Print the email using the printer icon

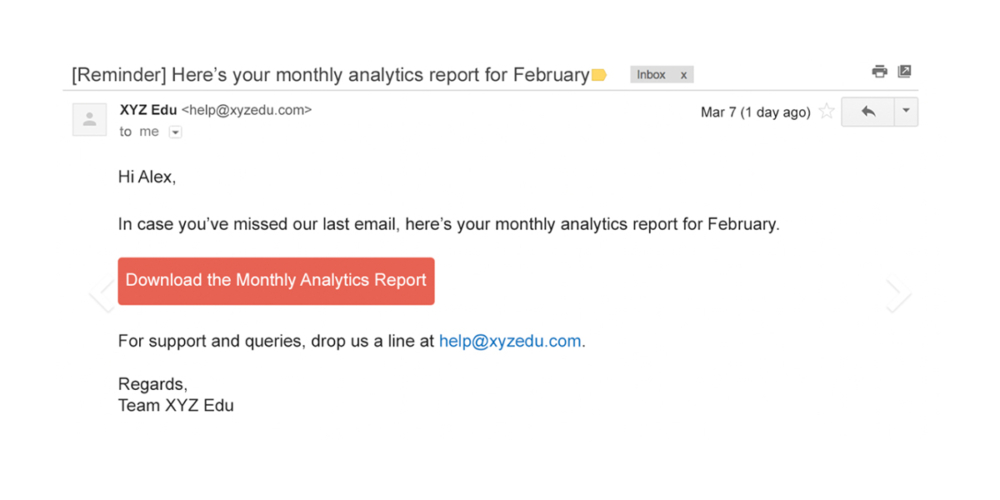coord(879,72)
